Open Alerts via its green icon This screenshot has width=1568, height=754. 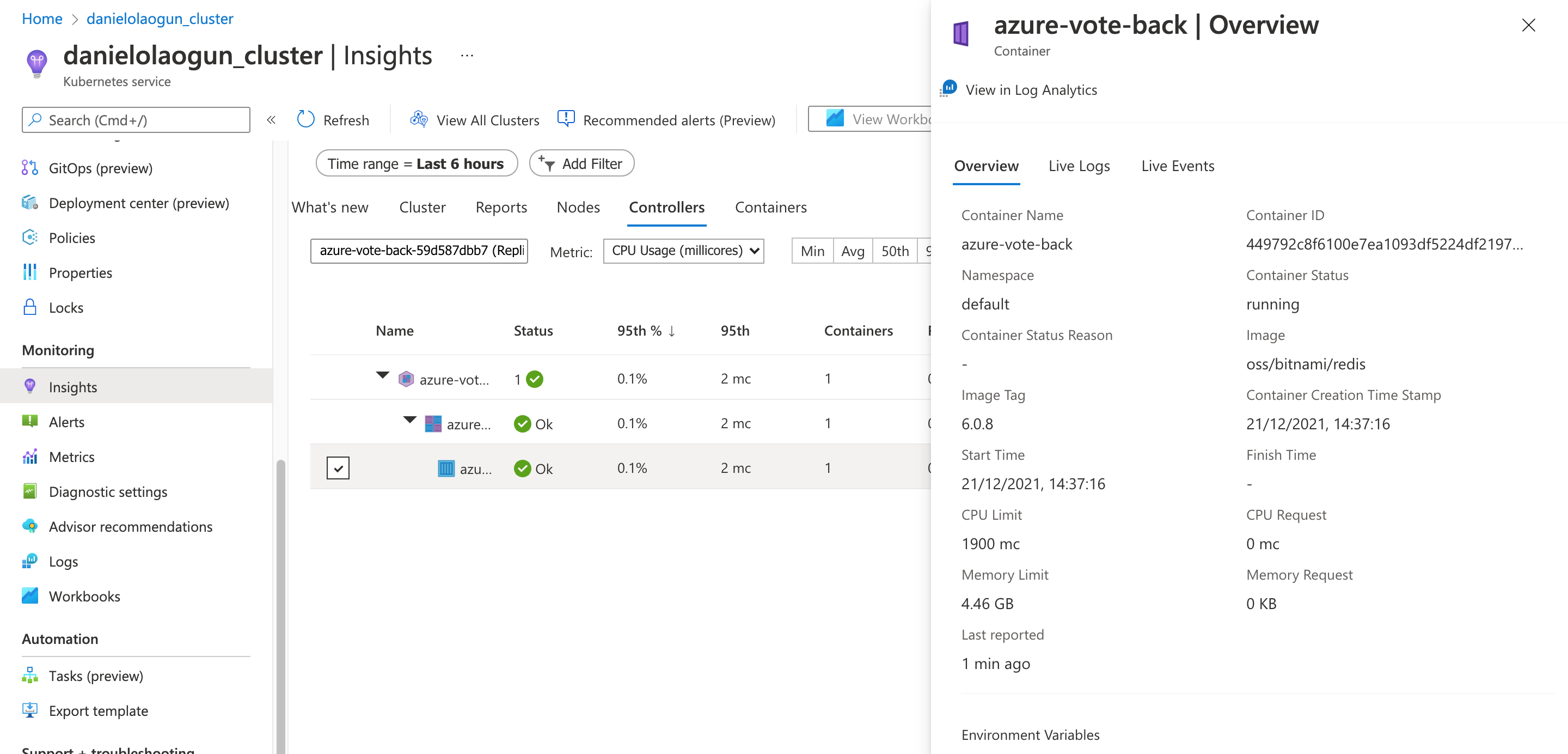29,421
